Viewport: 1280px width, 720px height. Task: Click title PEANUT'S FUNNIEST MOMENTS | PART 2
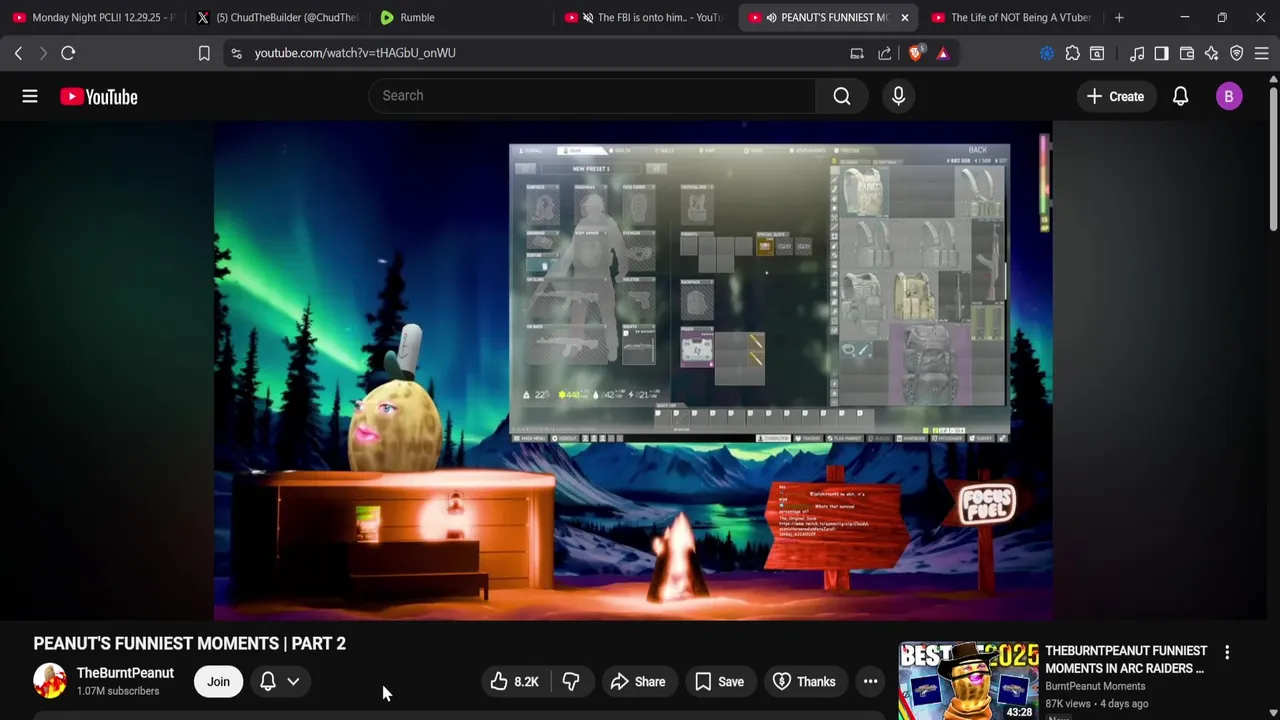pos(189,643)
